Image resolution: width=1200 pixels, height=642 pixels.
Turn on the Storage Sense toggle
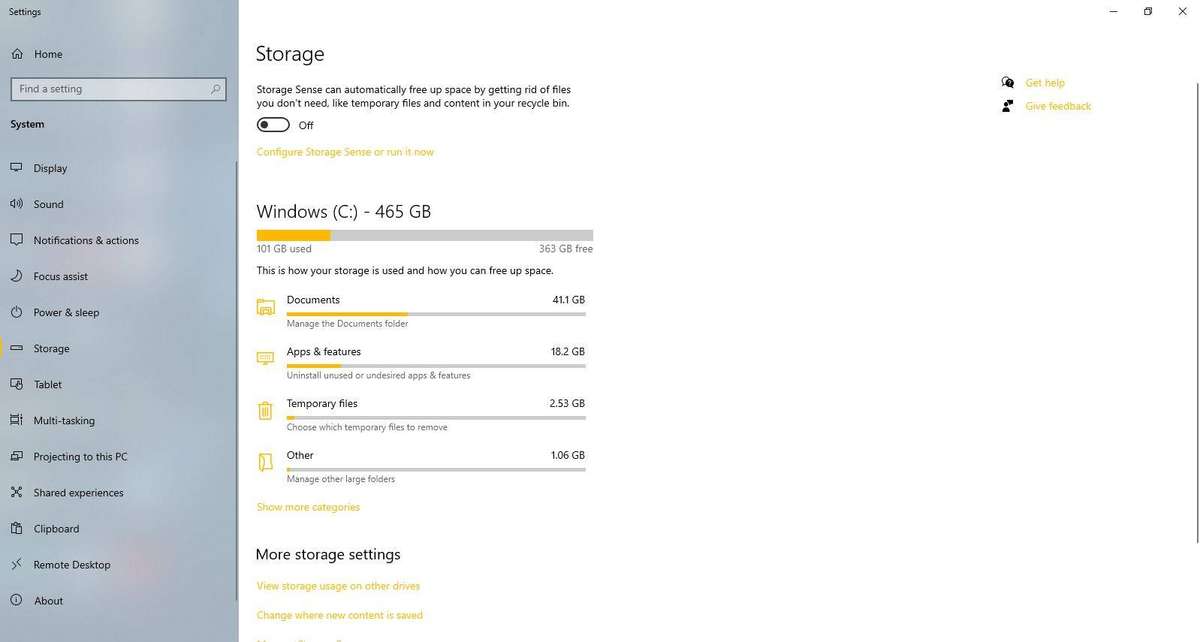(273, 125)
